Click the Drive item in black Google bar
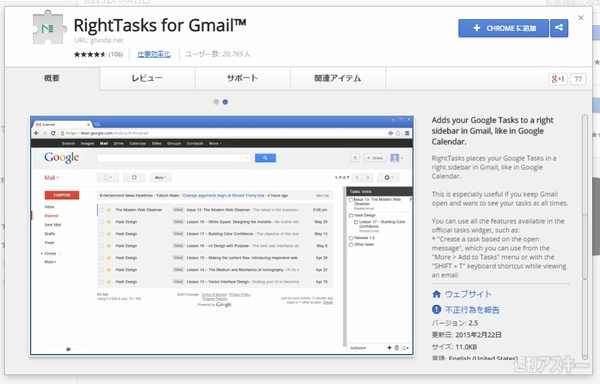 (x=119, y=143)
